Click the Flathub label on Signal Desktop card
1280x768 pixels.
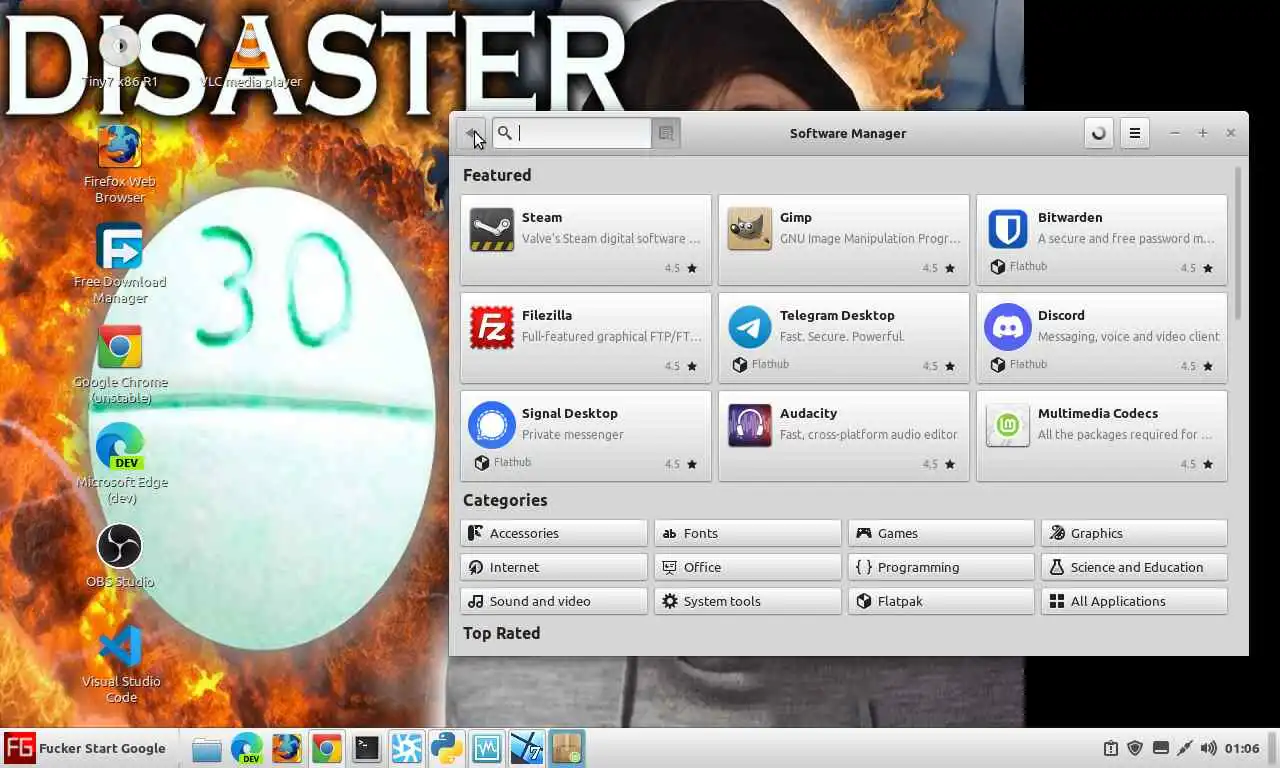pyautogui.click(x=512, y=462)
